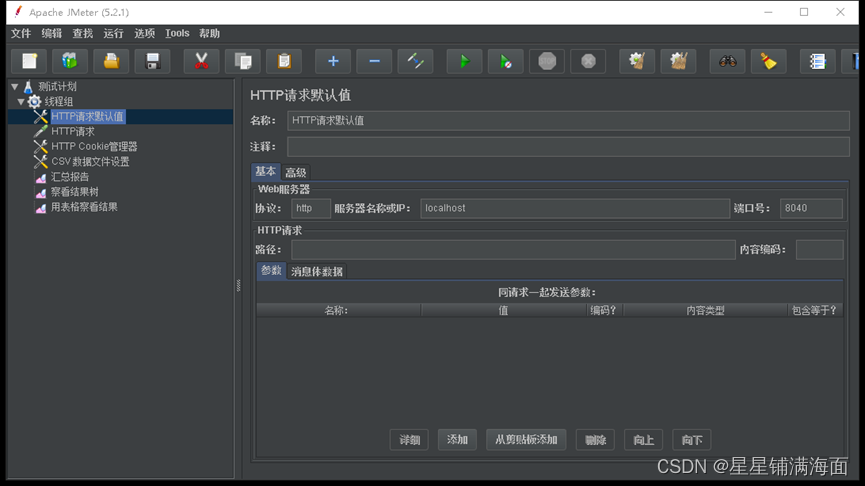Click the 删除 button
Image resolution: width=865 pixels, height=486 pixels.
(x=595, y=440)
